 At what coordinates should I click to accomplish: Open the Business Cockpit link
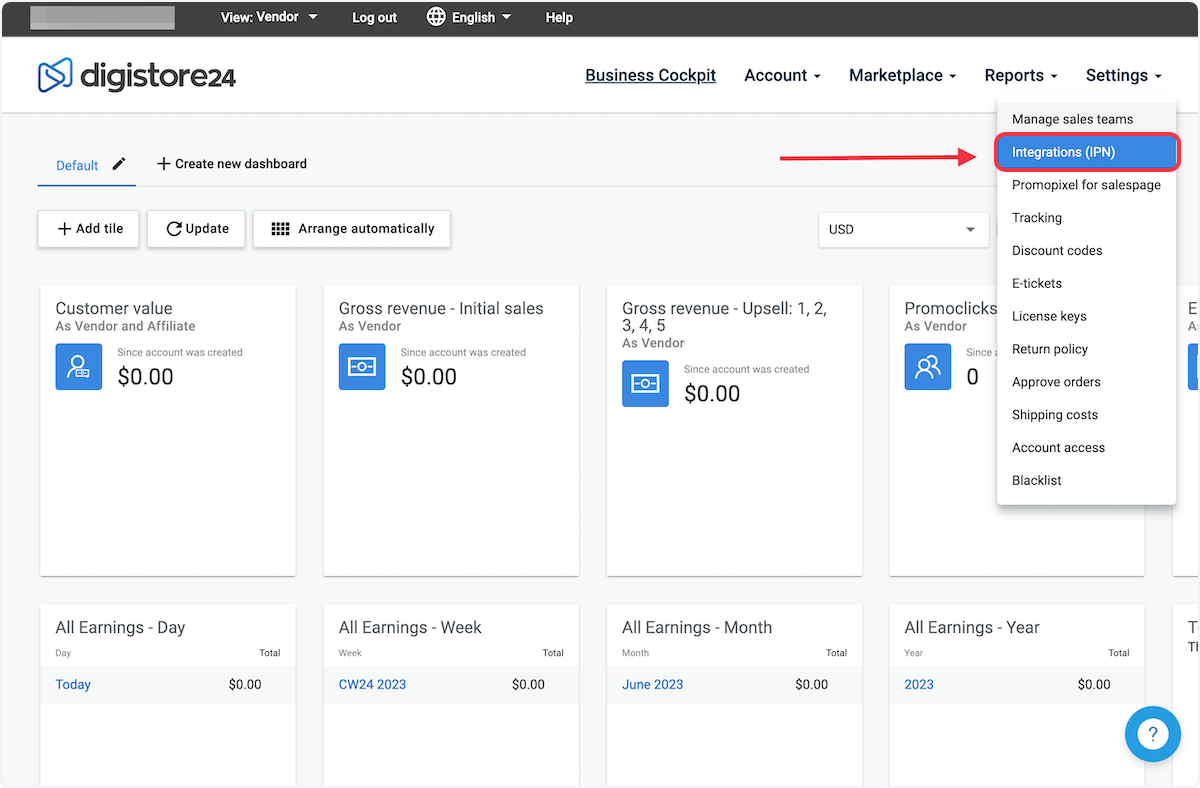tap(651, 75)
